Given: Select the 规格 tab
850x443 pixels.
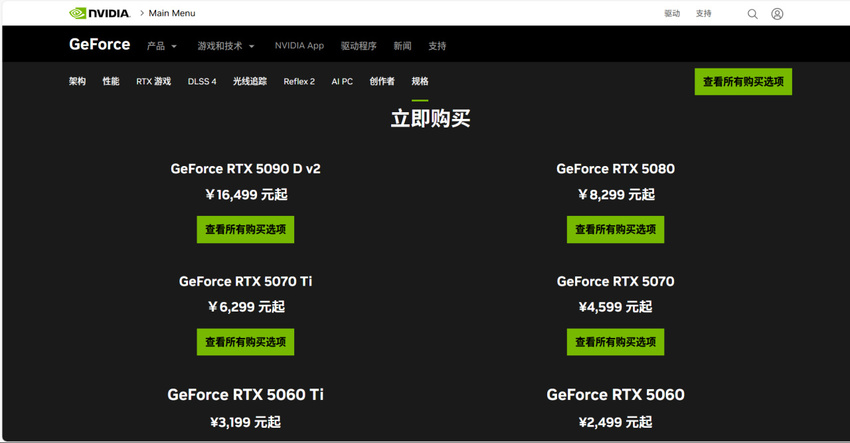Looking at the screenshot, I should pyautogui.click(x=420, y=82).
